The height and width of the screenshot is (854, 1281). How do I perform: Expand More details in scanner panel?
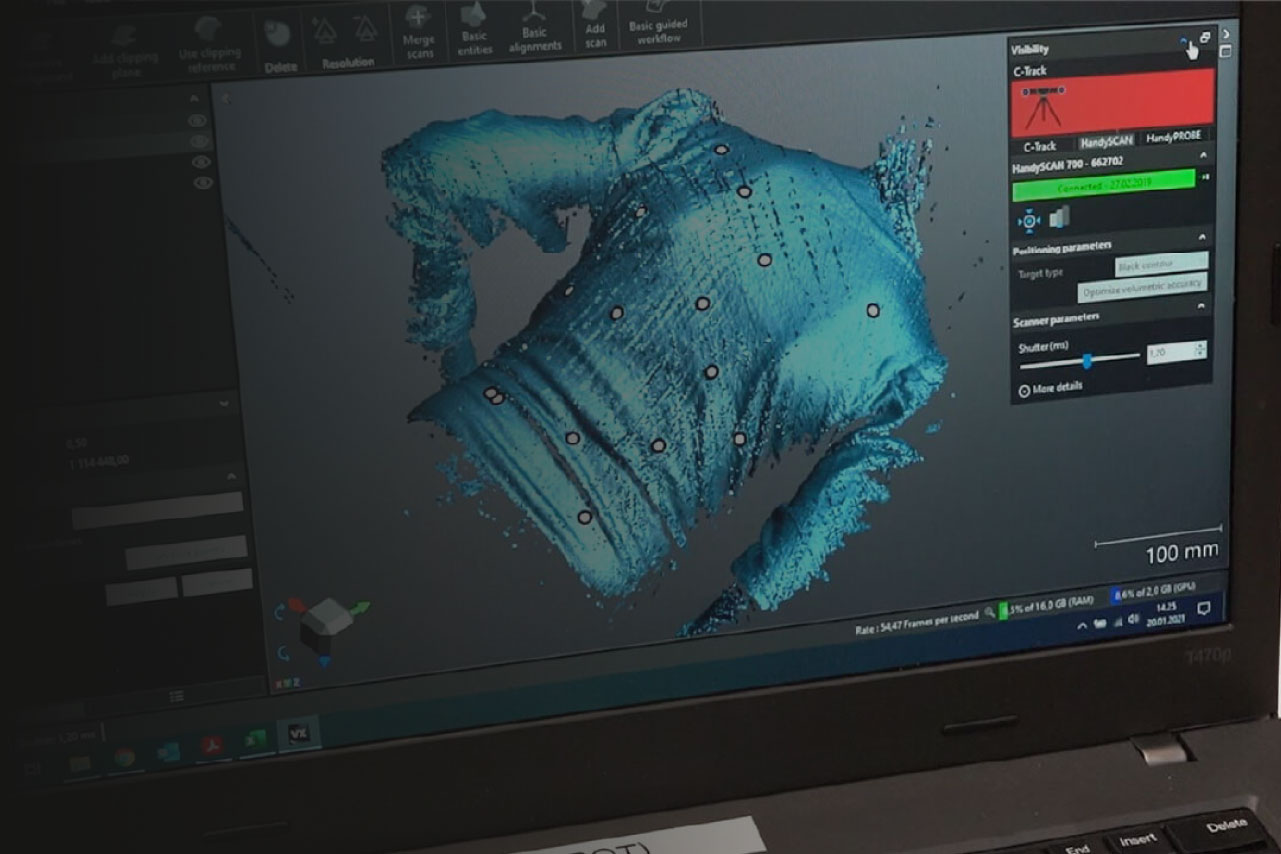coord(1050,388)
